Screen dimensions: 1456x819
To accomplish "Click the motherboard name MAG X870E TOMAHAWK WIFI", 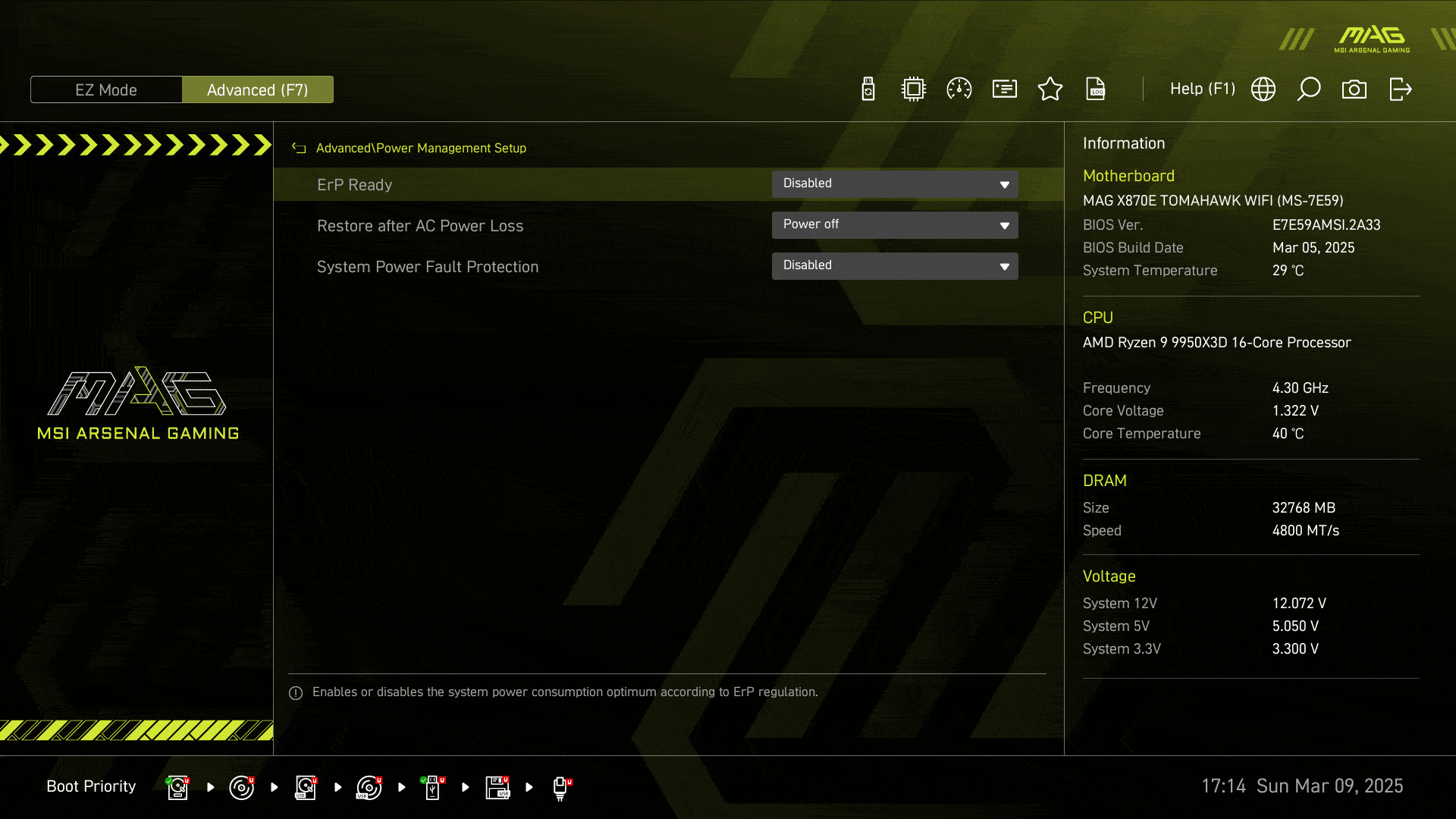I will coord(1213,201).
